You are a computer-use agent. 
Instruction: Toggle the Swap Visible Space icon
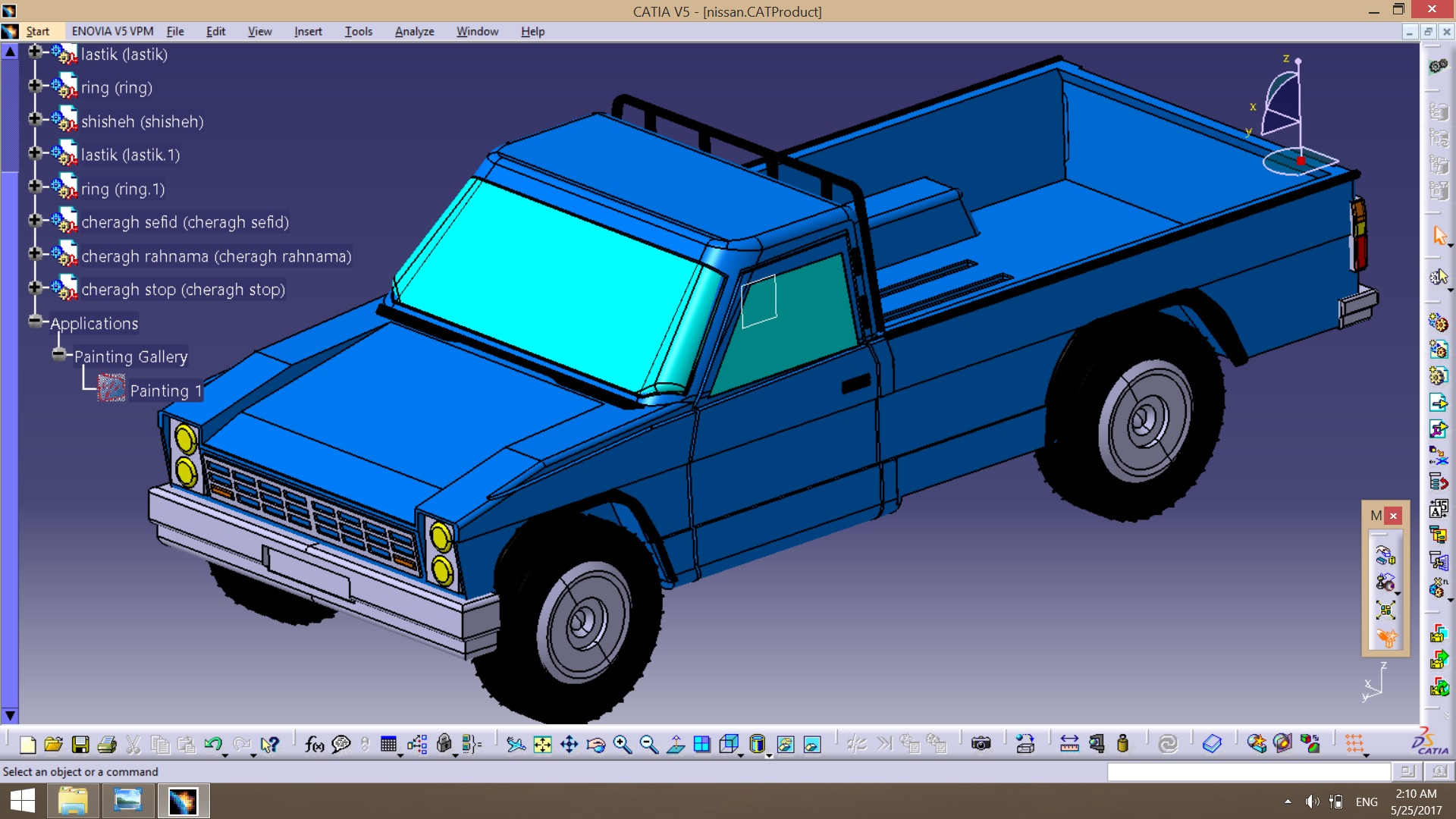point(811,745)
